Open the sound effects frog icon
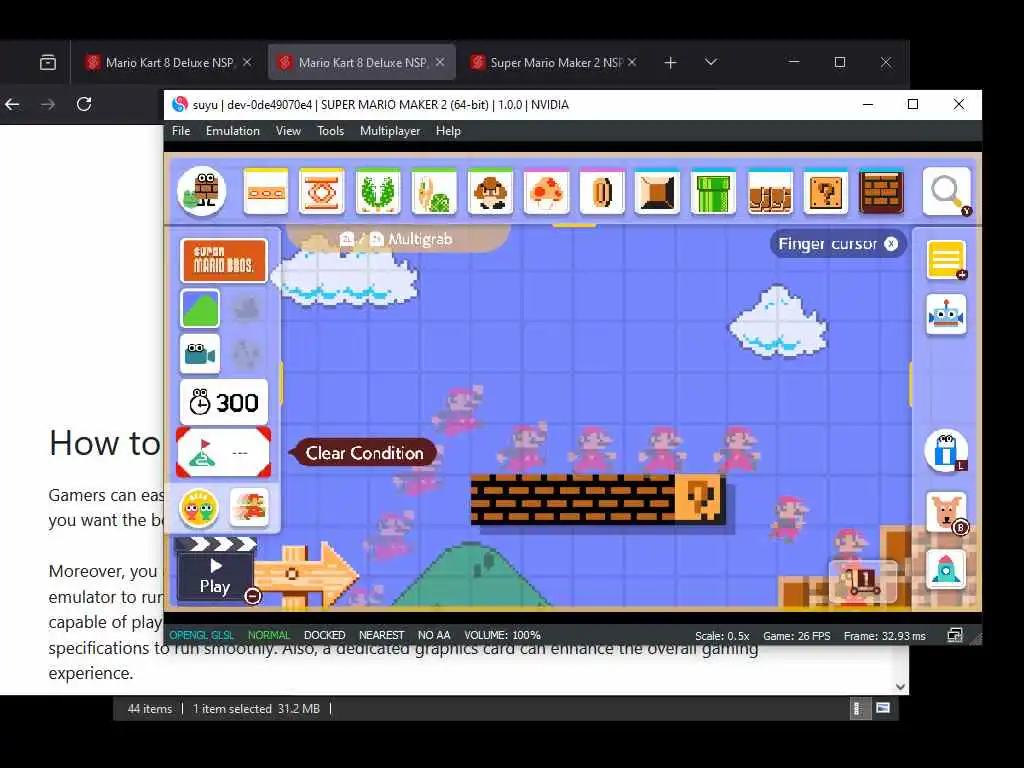The height and width of the screenshot is (768, 1024). pyautogui.click(x=199, y=508)
